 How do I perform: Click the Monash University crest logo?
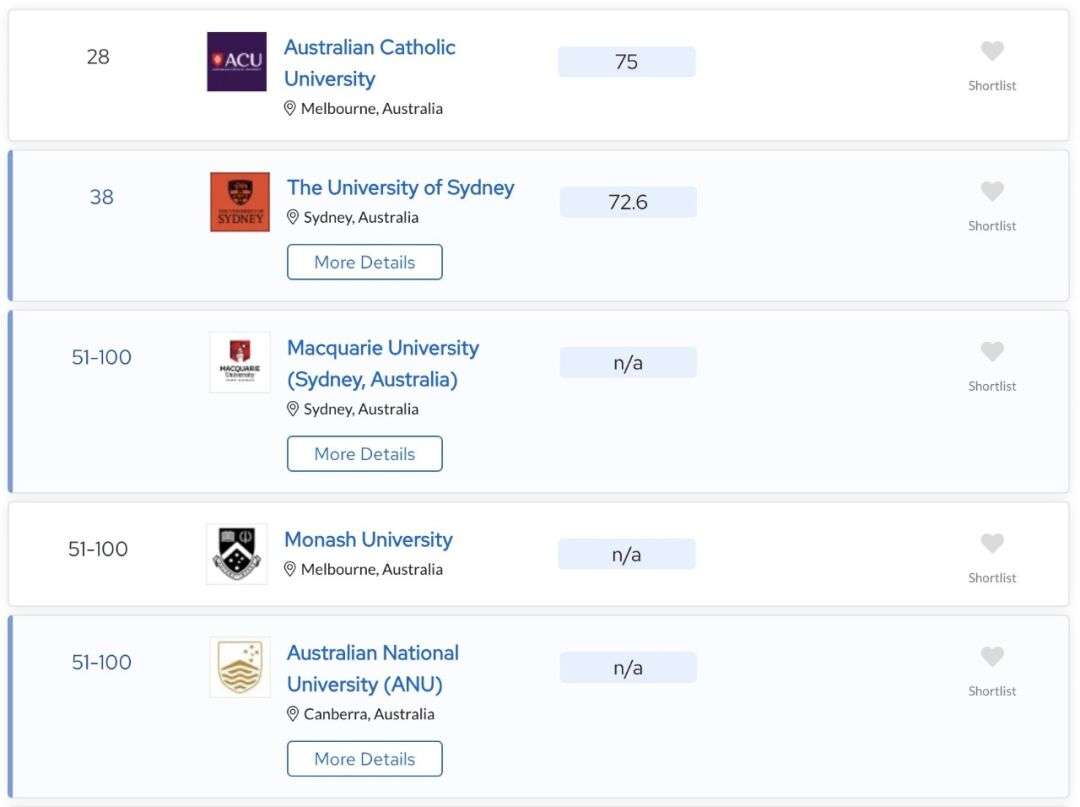click(x=237, y=554)
